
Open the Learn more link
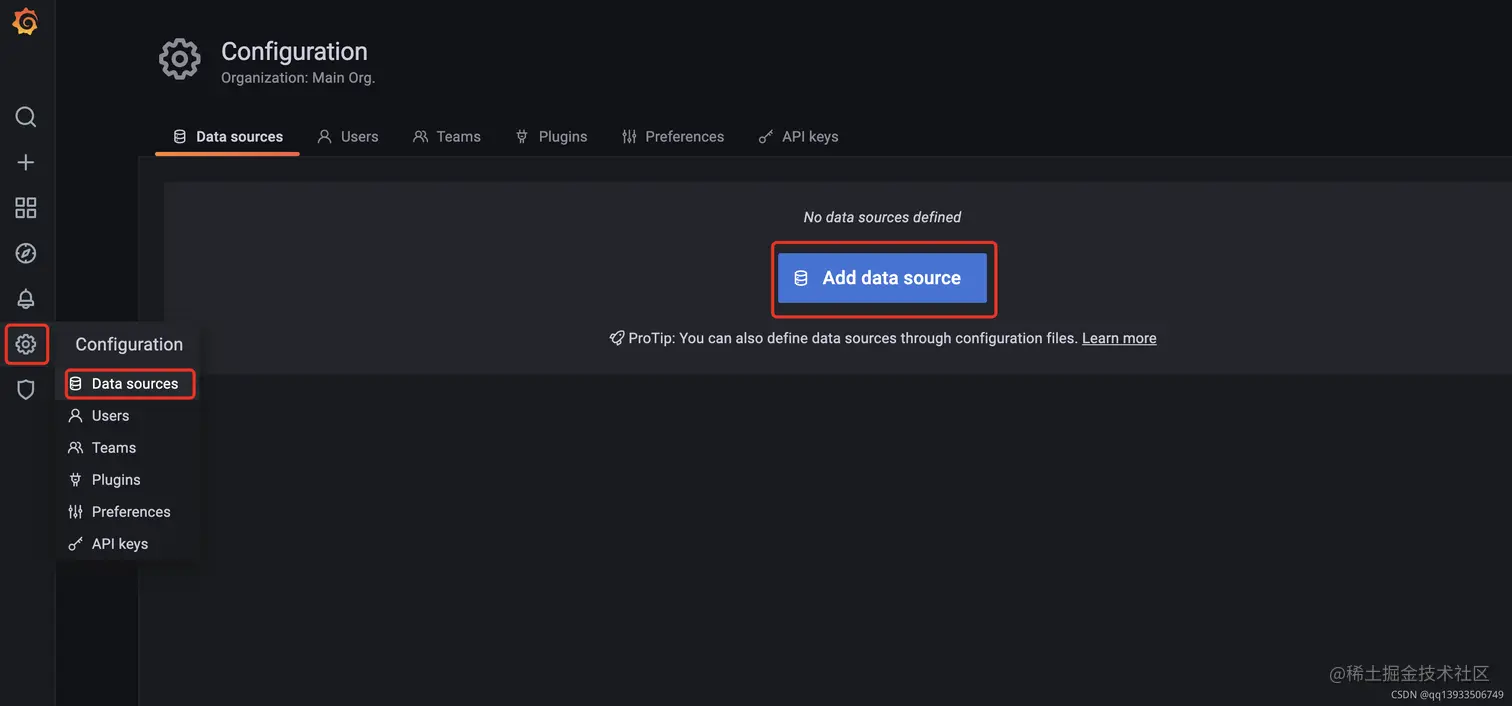[1119, 338]
